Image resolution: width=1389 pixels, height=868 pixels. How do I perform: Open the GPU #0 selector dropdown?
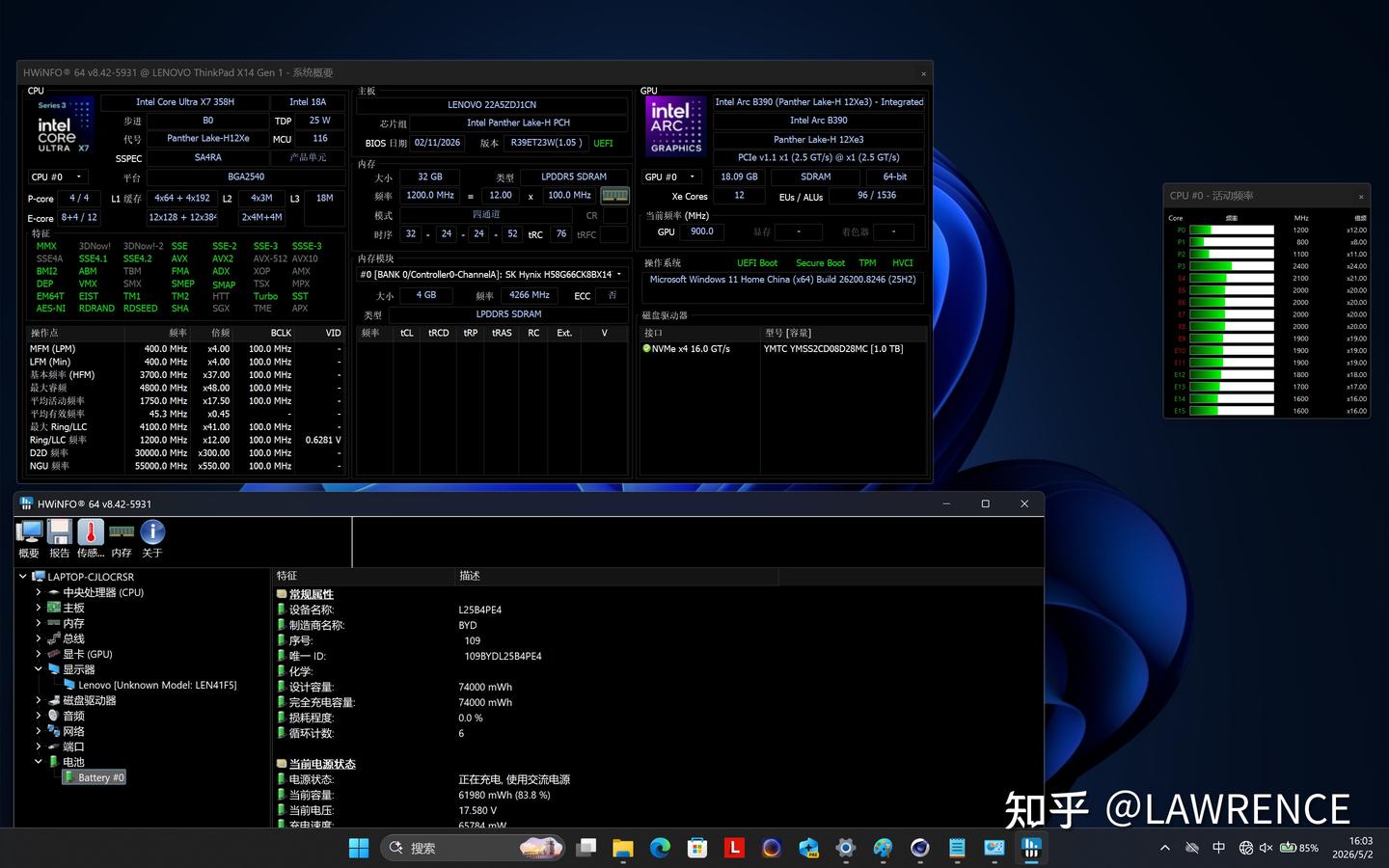click(672, 176)
